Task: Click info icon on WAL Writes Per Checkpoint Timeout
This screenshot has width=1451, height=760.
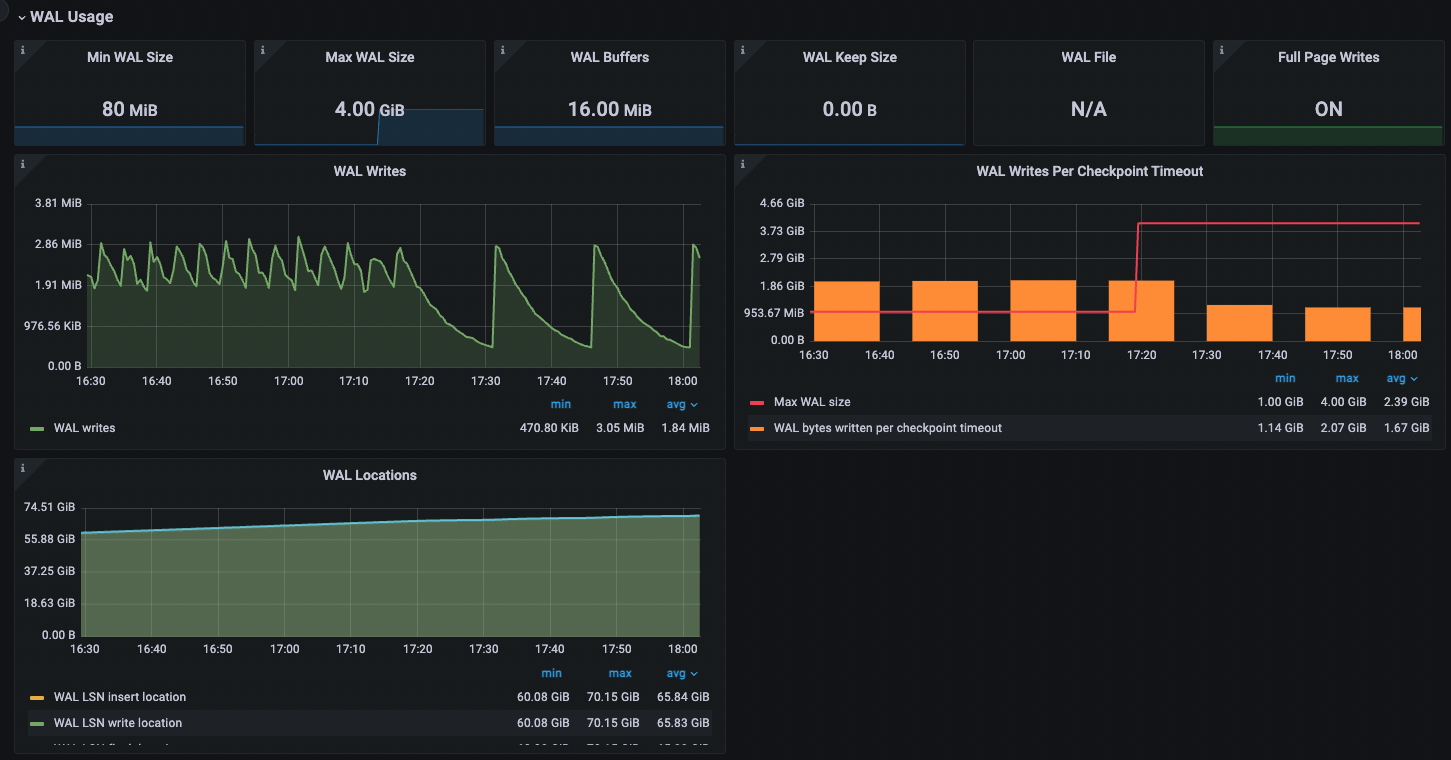Action: coord(742,164)
